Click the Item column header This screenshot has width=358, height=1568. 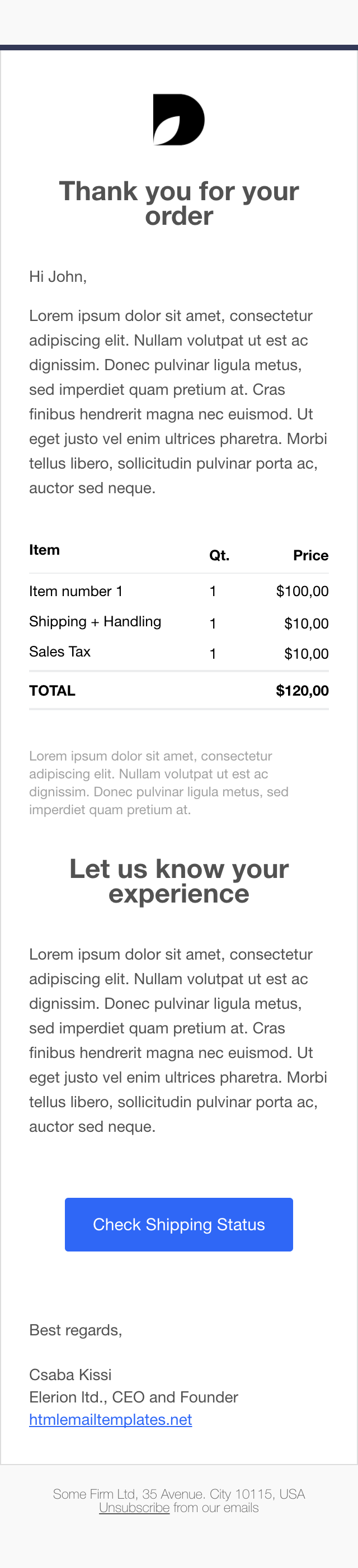(44, 550)
